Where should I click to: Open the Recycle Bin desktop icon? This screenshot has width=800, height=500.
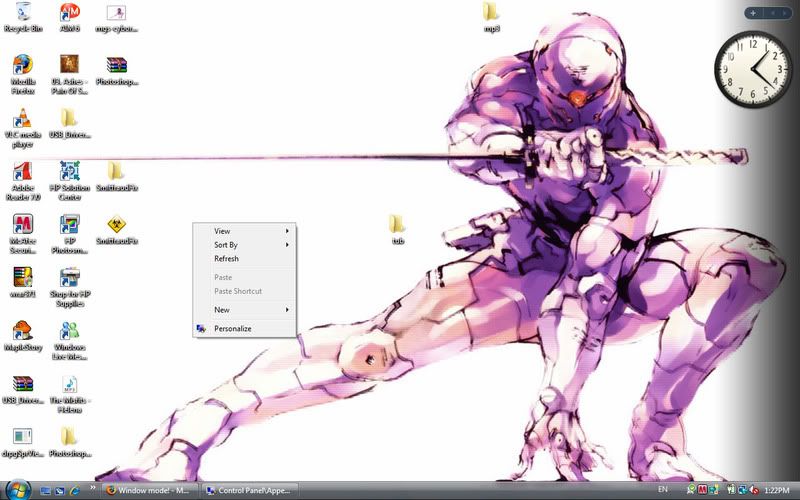tap(23, 14)
